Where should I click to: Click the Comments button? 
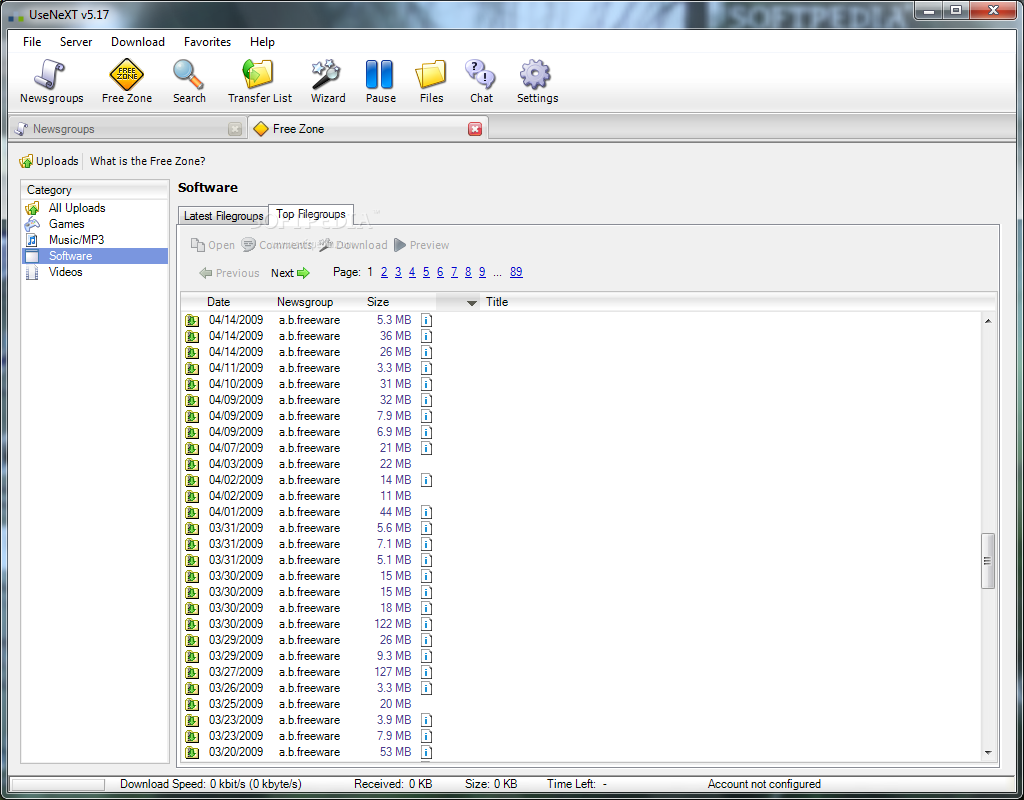point(276,245)
